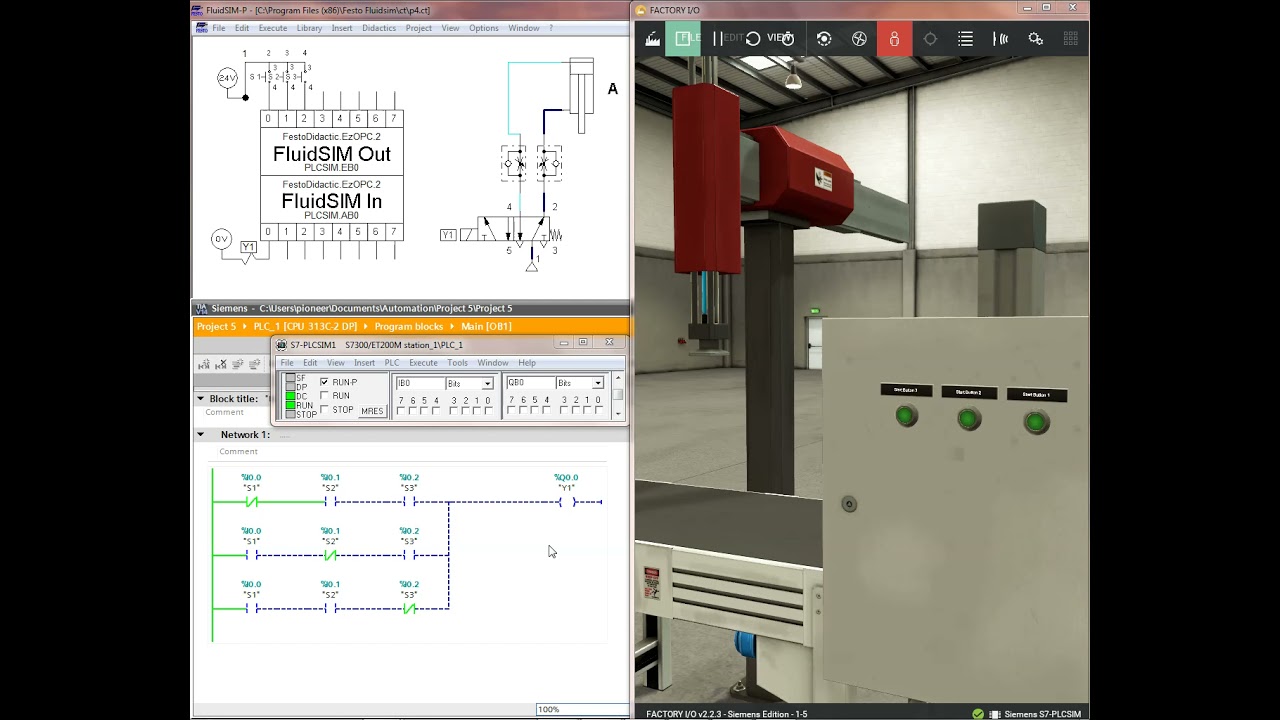The height and width of the screenshot is (720, 1280).
Task: Click the circular reset arrow icon in Factory I/O
Action: point(753,39)
